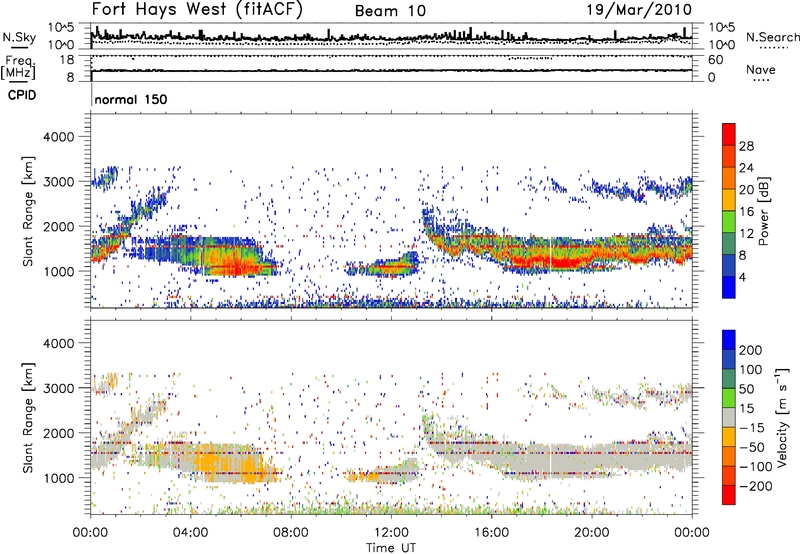Pick the light green 12-16 dB power segment
This screenshot has width=800, height=554.
point(729,222)
